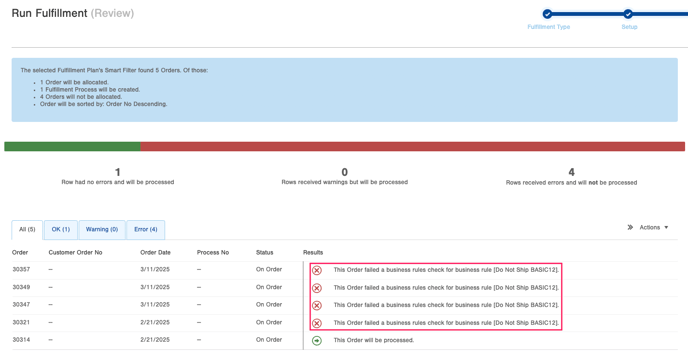Switch to the Error (4) tab
The width and height of the screenshot is (688, 360).
[146, 230]
